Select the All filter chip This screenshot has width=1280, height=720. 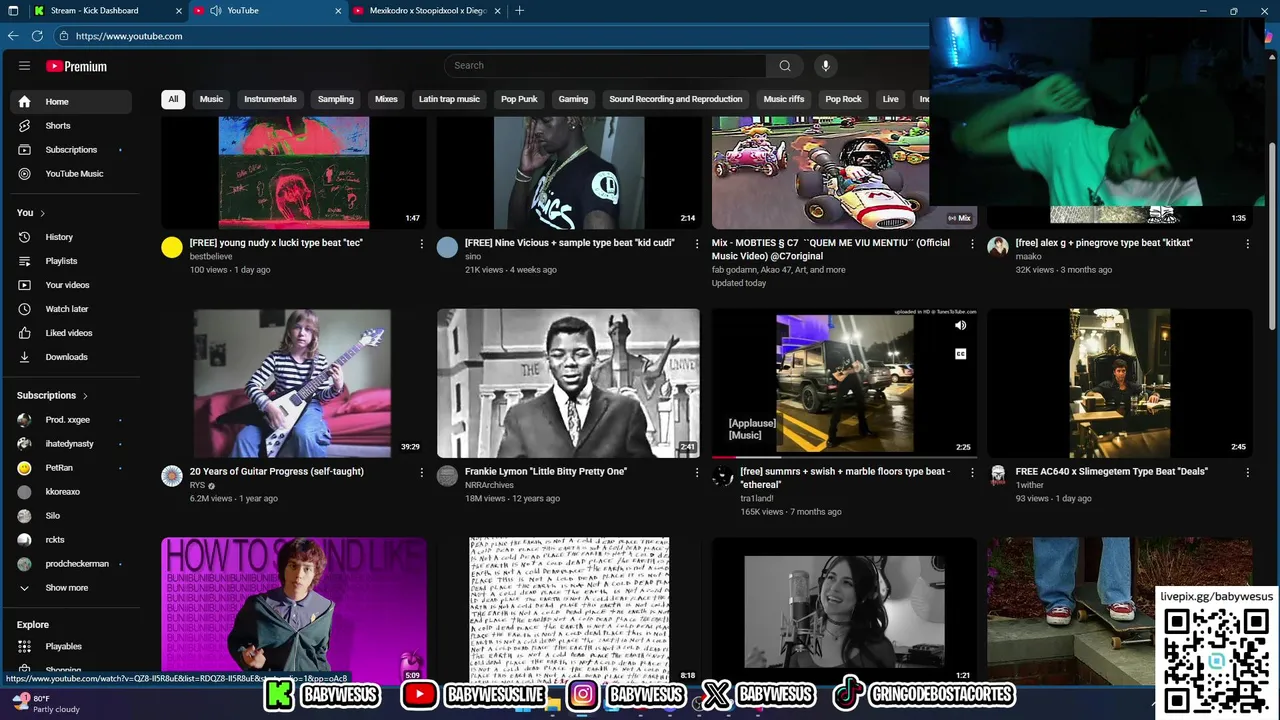click(x=173, y=99)
